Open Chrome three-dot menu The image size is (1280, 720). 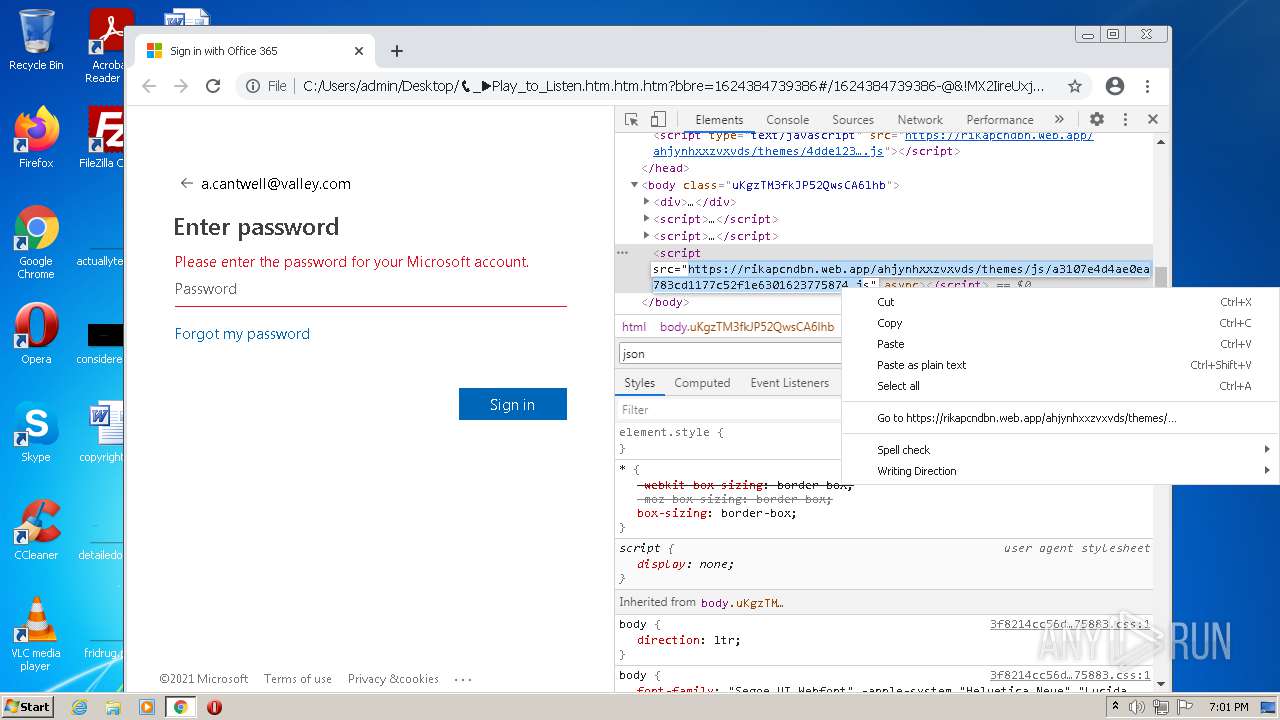[1147, 86]
